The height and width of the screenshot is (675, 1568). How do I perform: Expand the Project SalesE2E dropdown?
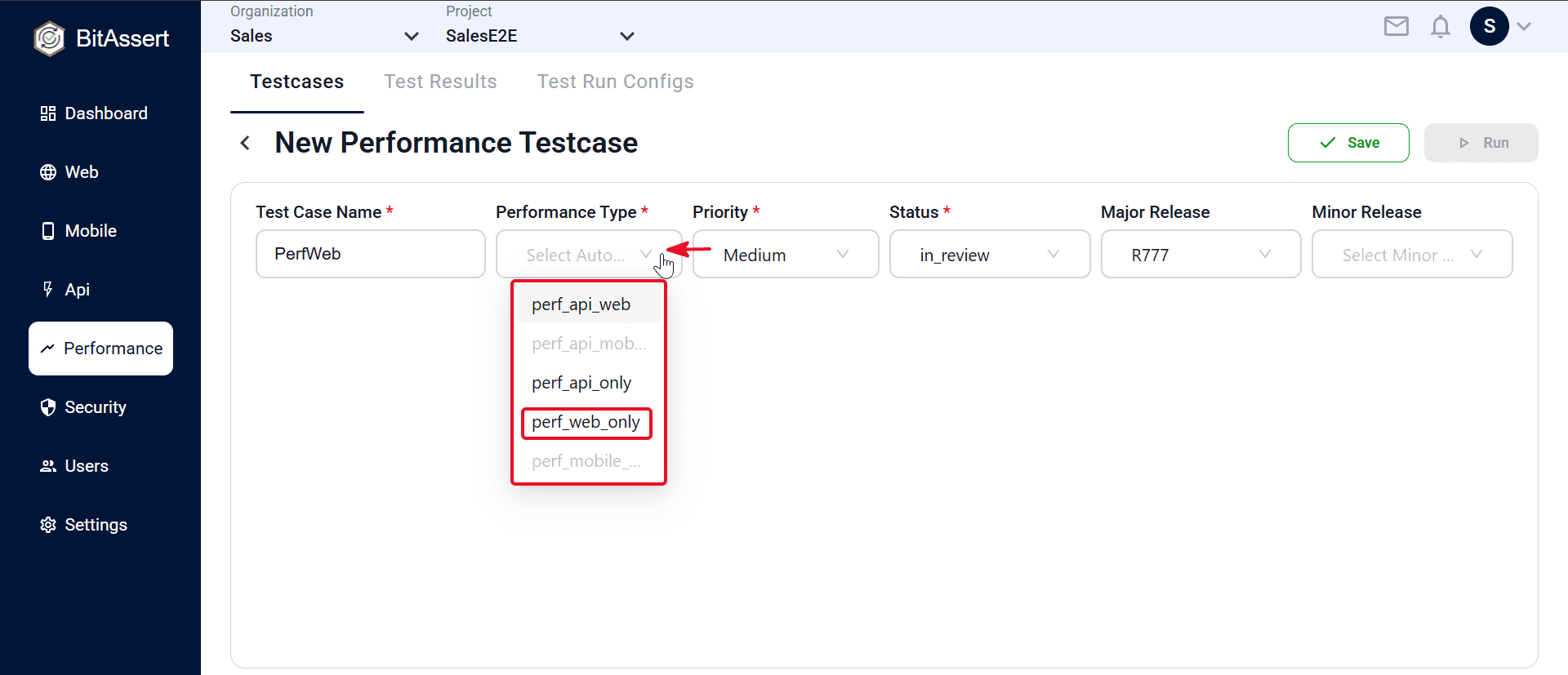[540, 36]
